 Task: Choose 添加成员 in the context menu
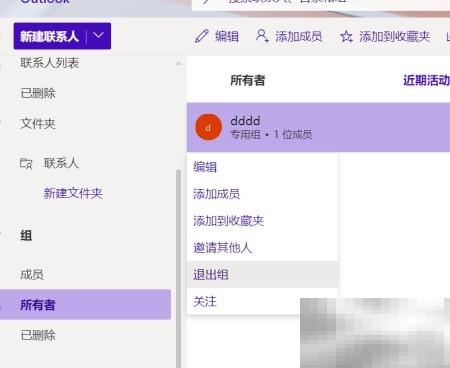[x=262, y=194]
